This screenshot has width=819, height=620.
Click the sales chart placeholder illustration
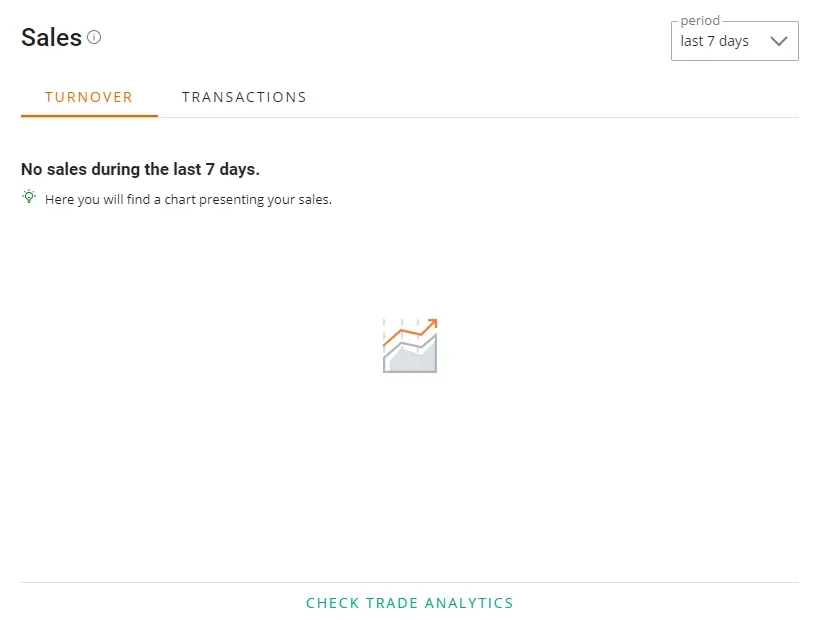coord(410,345)
